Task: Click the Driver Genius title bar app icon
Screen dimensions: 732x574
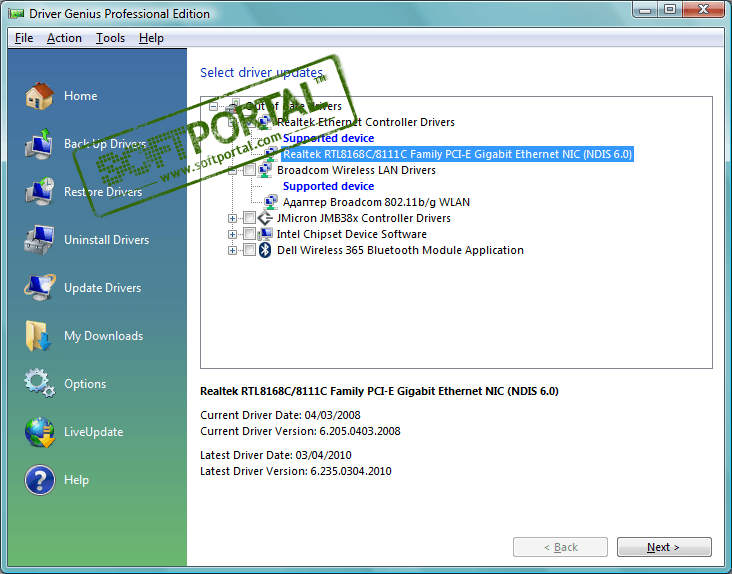Action: pos(16,14)
